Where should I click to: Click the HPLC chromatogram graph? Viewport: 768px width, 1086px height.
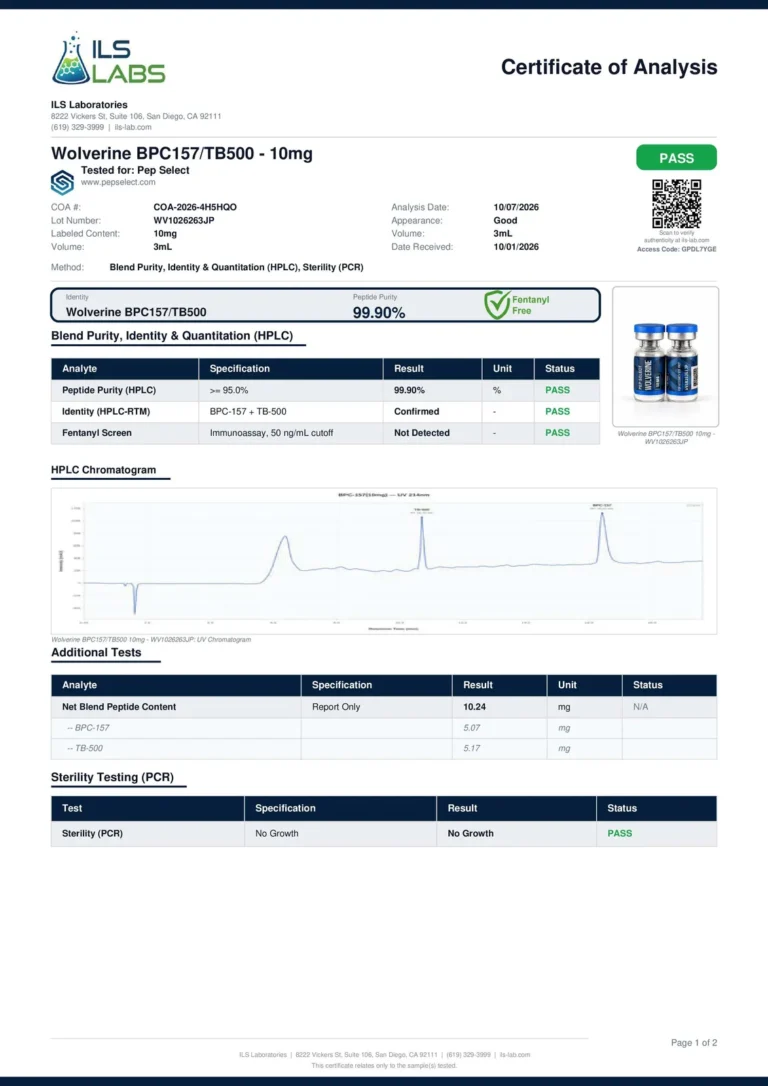(x=384, y=561)
